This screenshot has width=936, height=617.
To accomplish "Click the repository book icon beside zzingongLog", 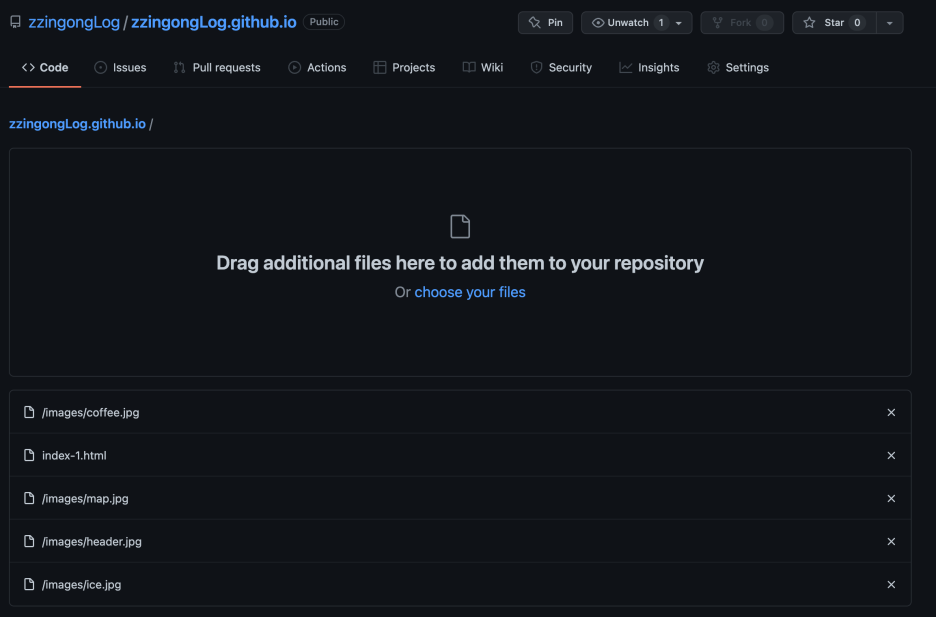I will 16,22.
